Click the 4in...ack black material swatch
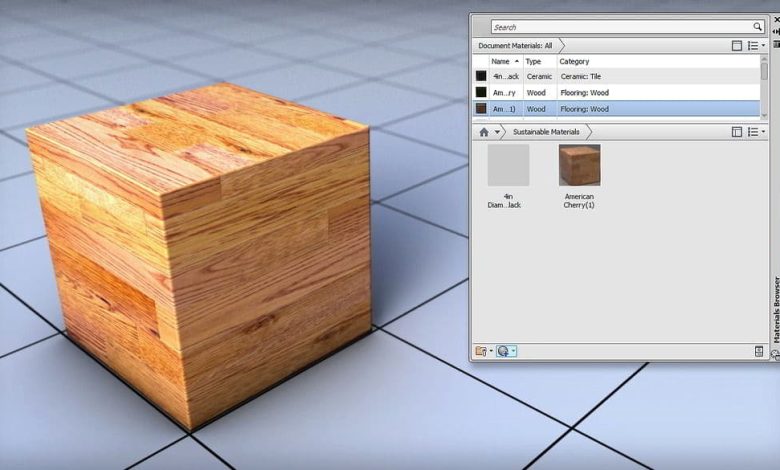The width and height of the screenshot is (780, 470). click(x=481, y=76)
